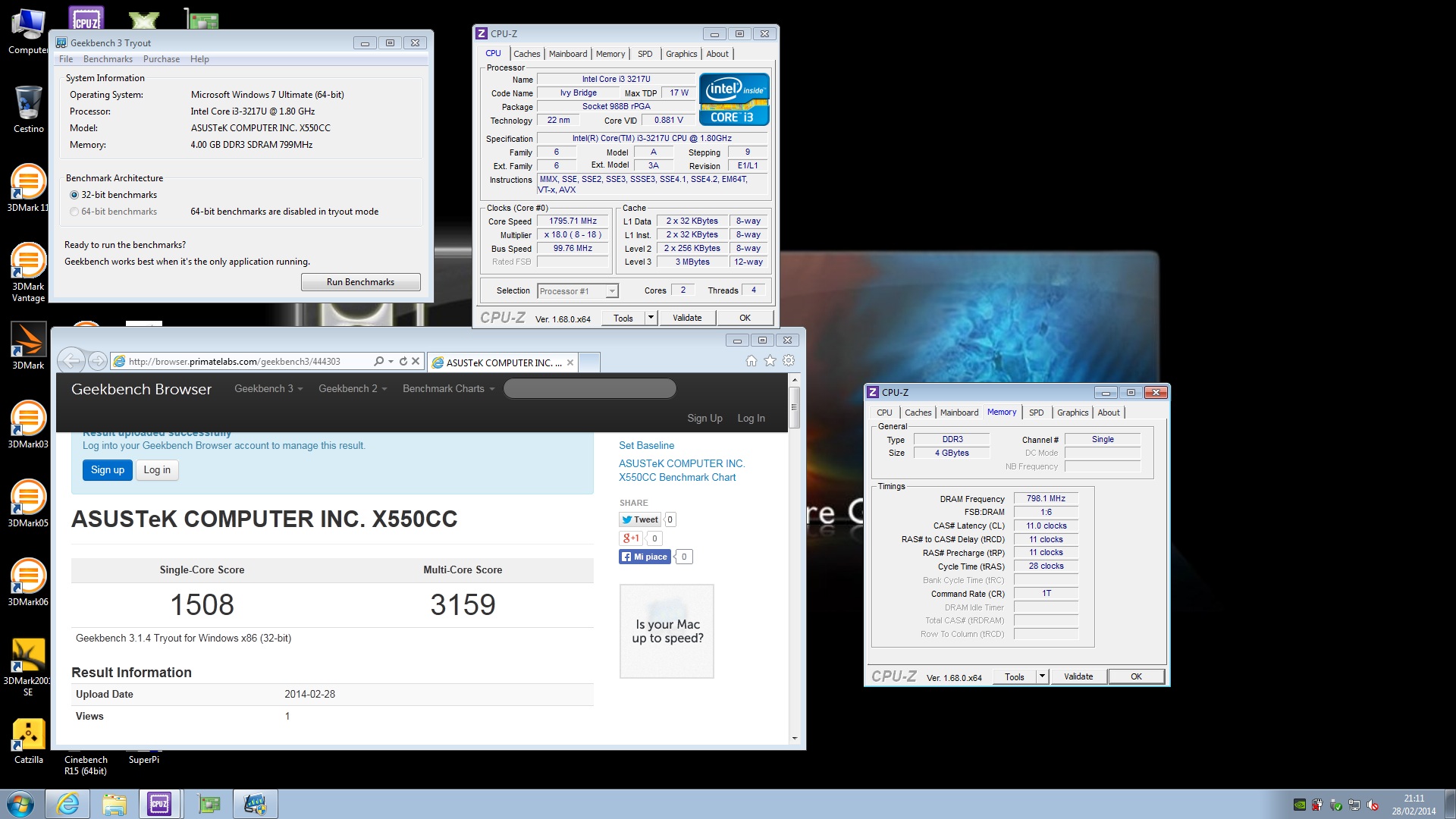Open the Computer desktop icon
Image resolution: width=1456 pixels, height=819 pixels.
pos(28,32)
